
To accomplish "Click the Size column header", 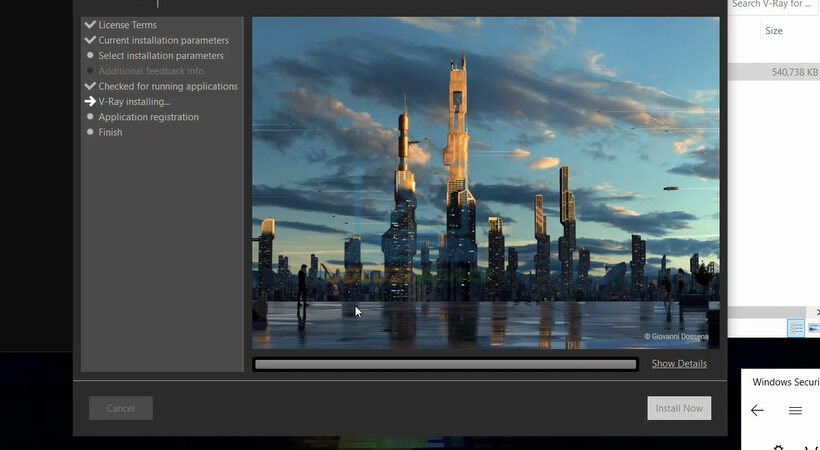I will [x=774, y=31].
